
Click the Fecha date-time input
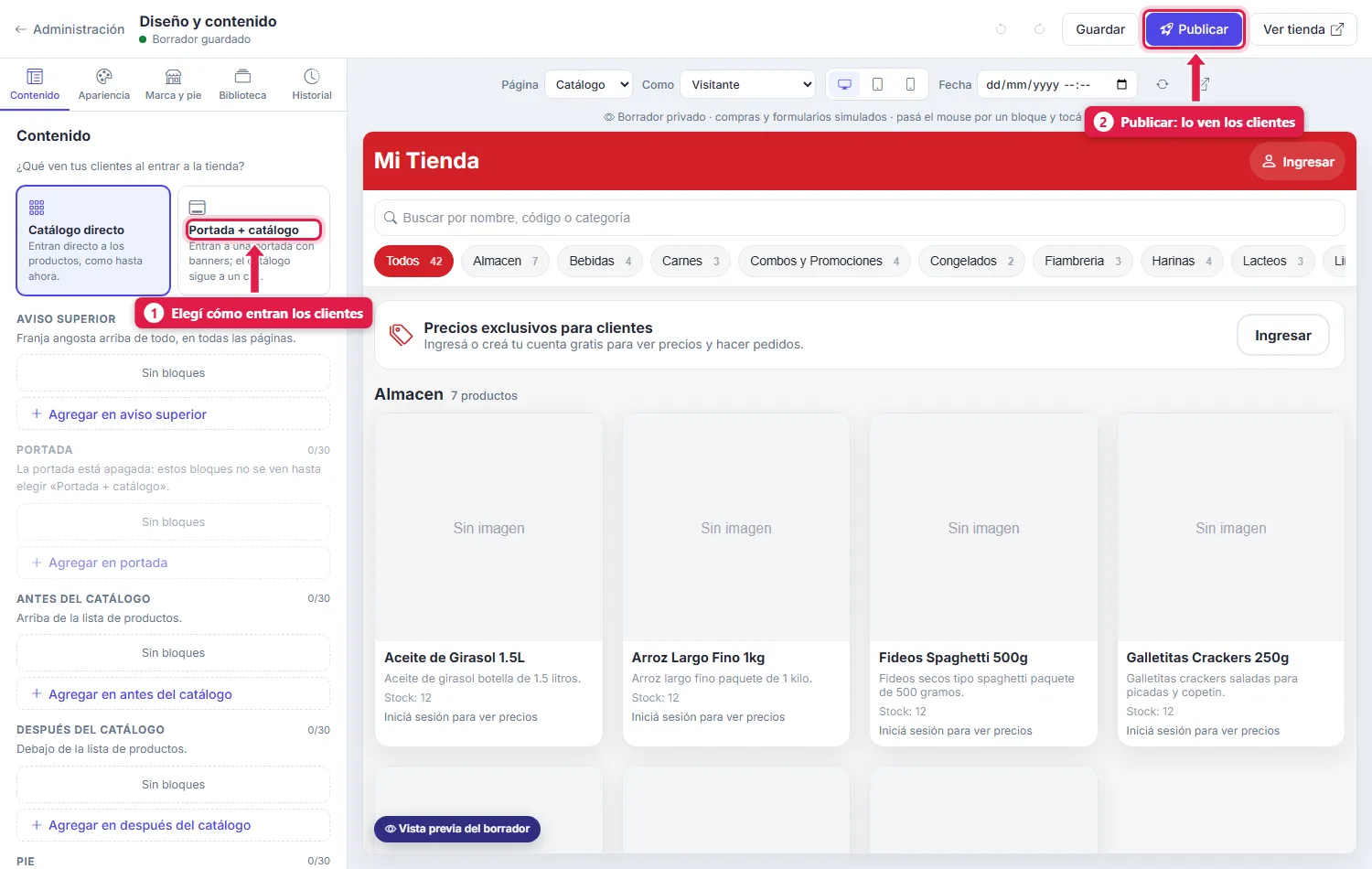point(1057,84)
